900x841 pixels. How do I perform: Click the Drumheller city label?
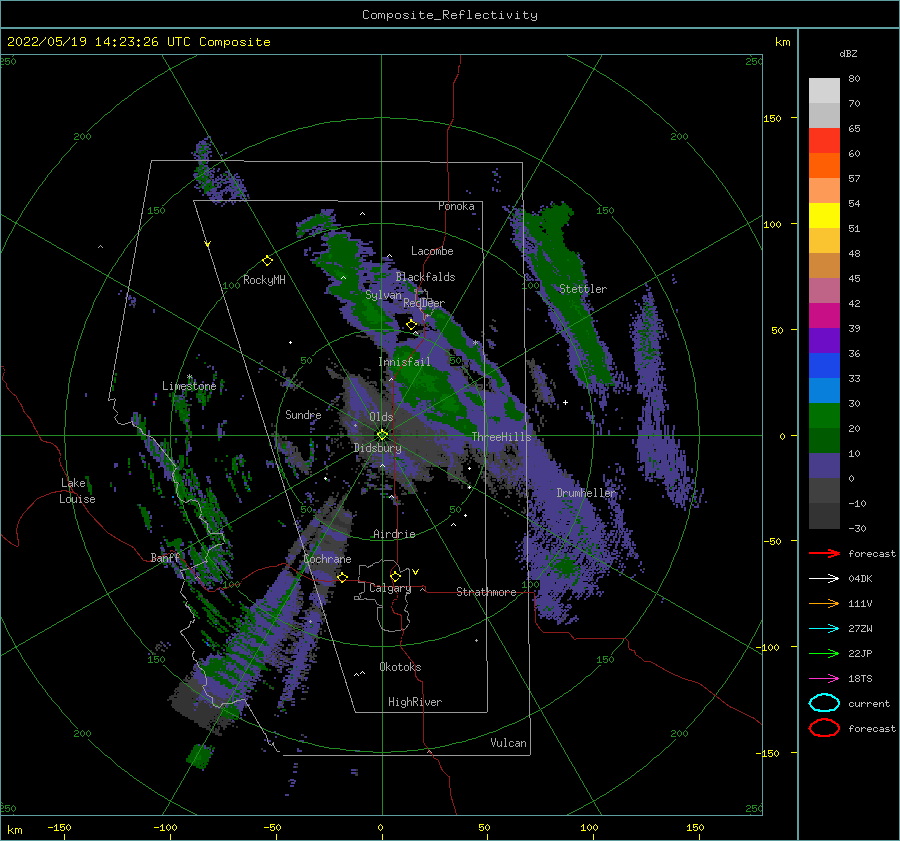click(x=586, y=493)
